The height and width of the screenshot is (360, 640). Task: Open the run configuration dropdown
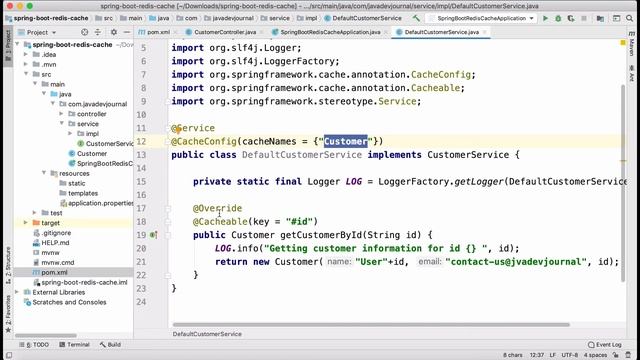pyautogui.click(x=482, y=18)
